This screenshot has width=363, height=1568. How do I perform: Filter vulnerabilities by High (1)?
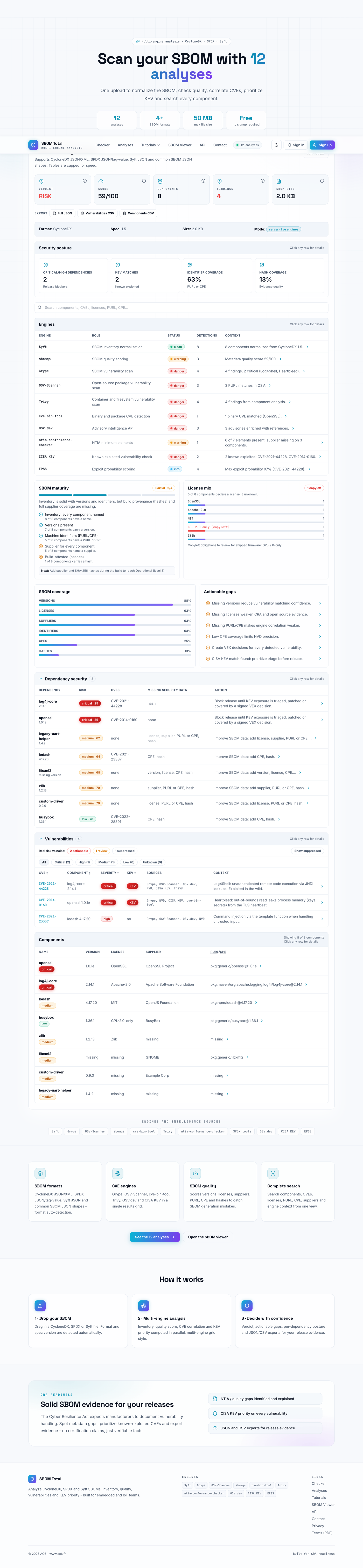coord(84,862)
